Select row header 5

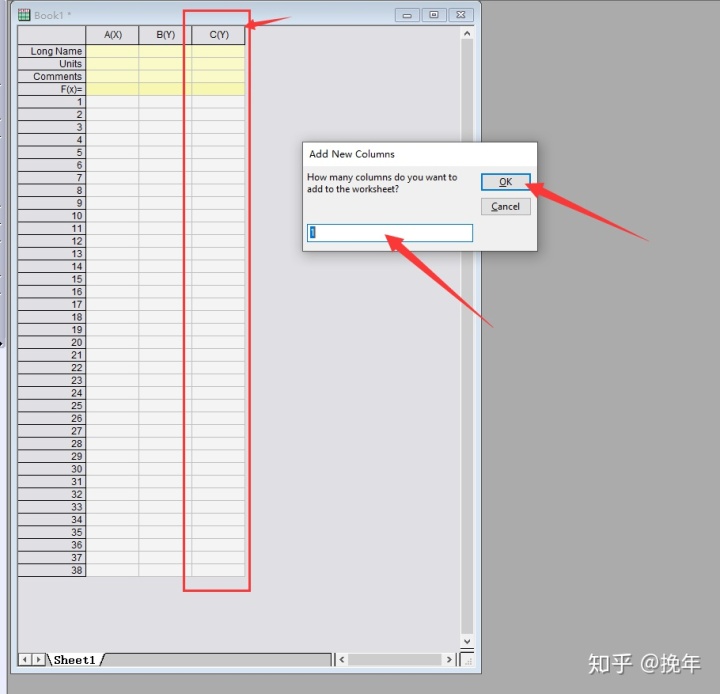51,152
